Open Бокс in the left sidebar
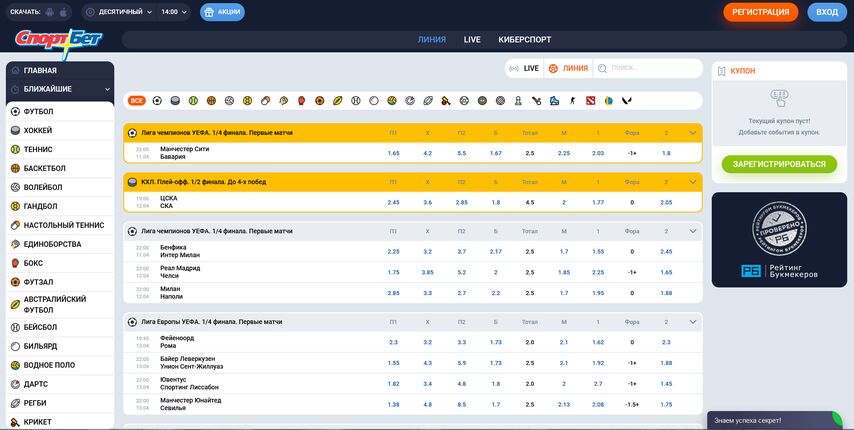This screenshot has height=430, width=854. tap(60, 263)
